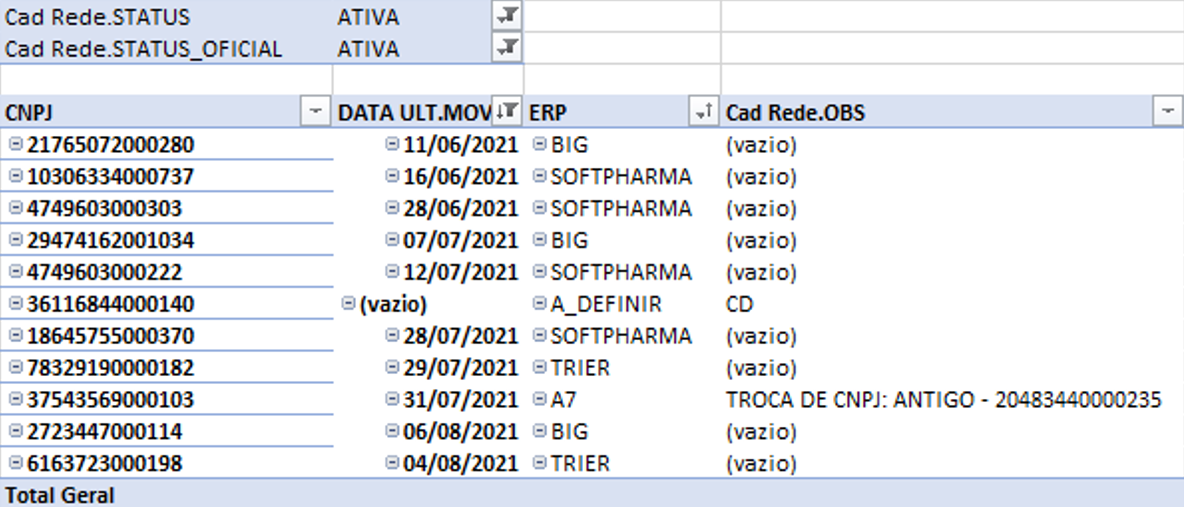1184x507 pixels.
Task: Select the CD observation cell
Action: (x=740, y=304)
